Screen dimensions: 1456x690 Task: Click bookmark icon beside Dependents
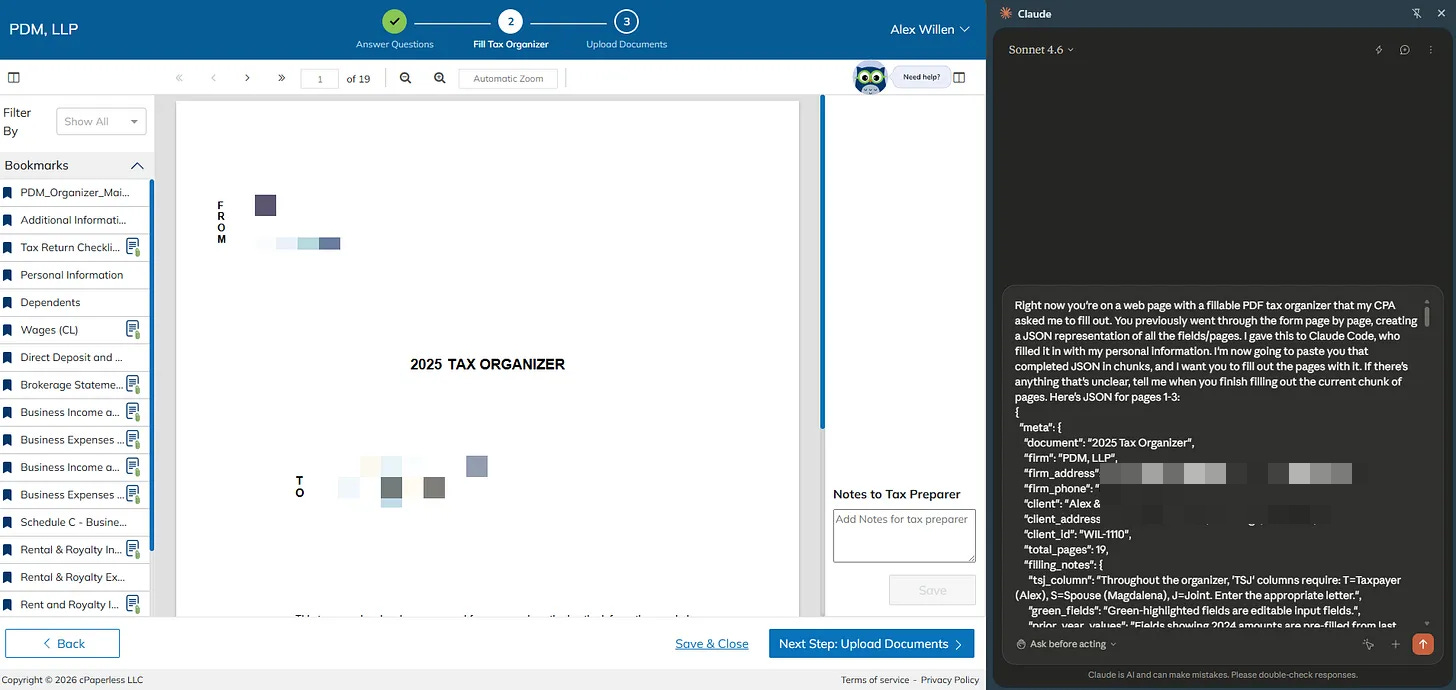click(8, 302)
